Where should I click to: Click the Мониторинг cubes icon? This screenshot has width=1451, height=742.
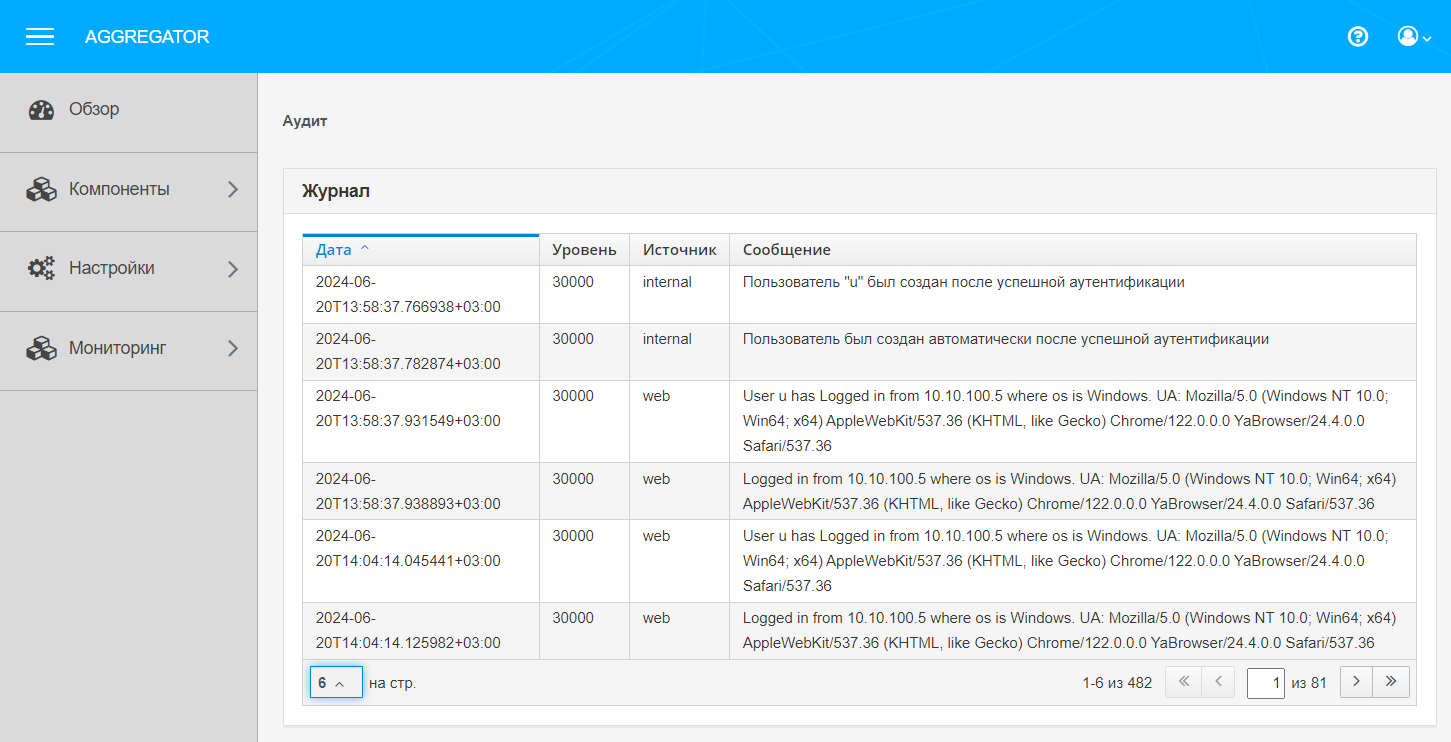41,349
